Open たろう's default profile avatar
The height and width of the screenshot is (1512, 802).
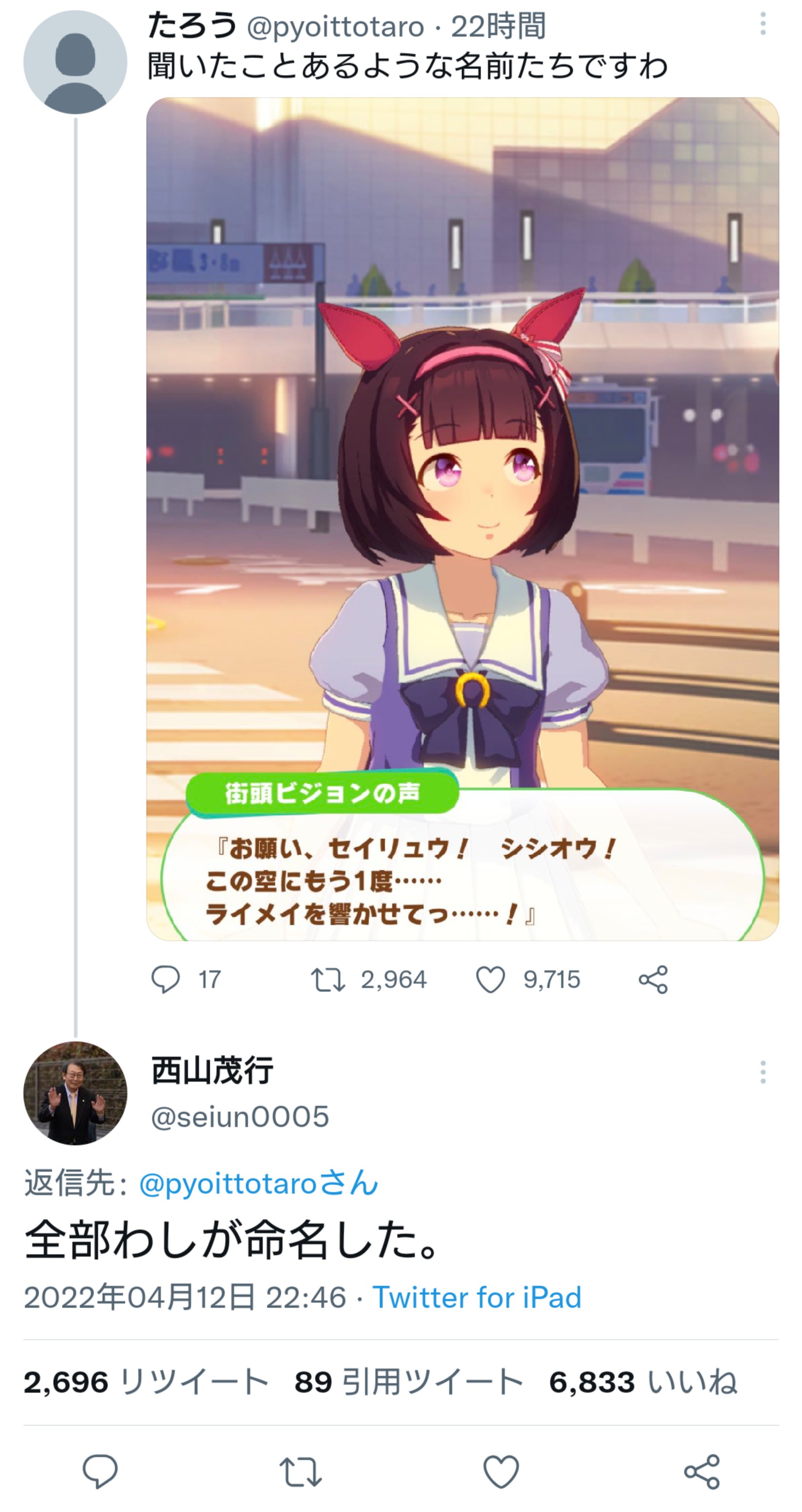(75, 61)
